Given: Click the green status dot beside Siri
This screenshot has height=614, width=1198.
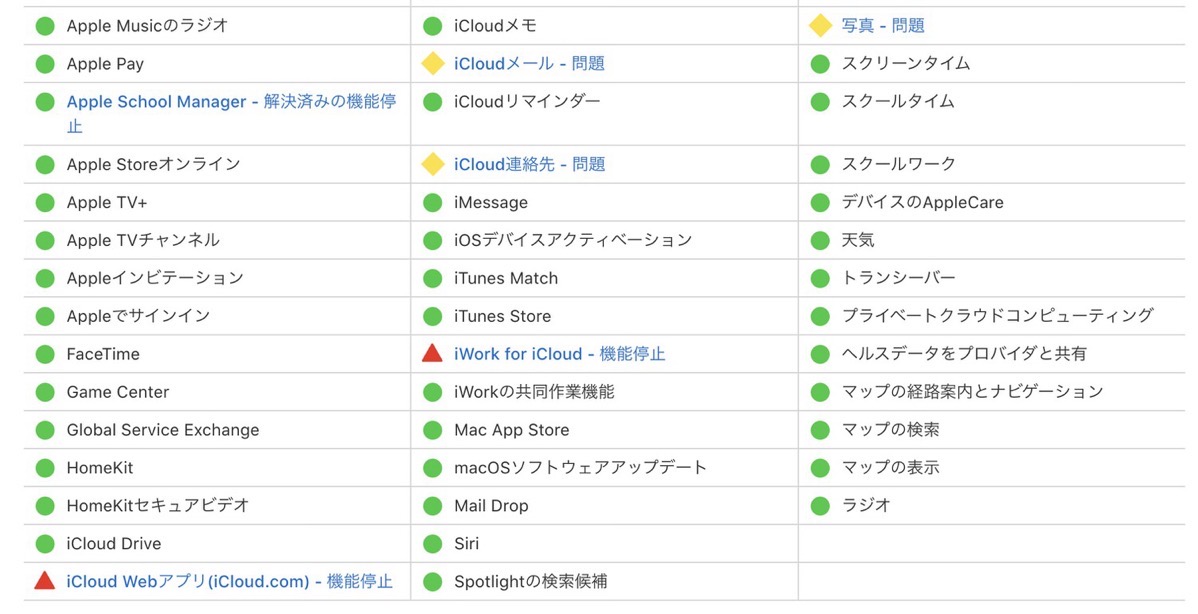Looking at the screenshot, I should pyautogui.click(x=432, y=543).
